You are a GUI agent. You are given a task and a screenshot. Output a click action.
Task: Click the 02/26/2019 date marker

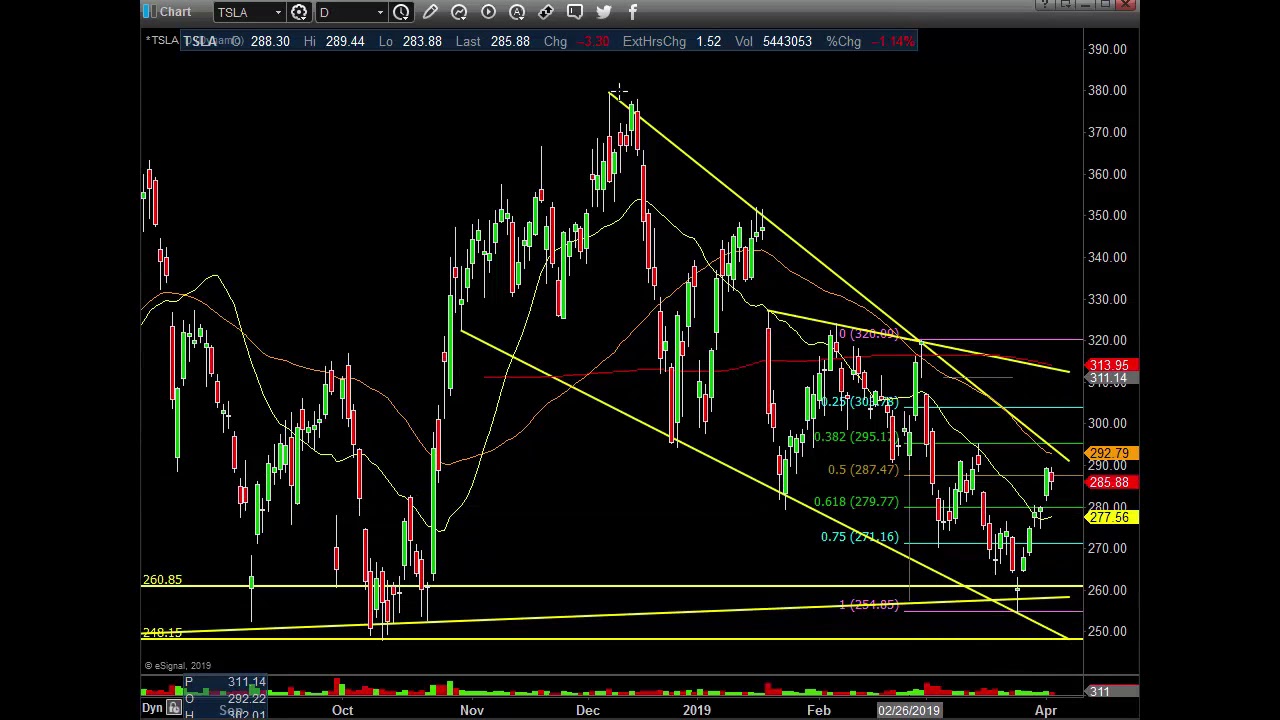coord(909,710)
